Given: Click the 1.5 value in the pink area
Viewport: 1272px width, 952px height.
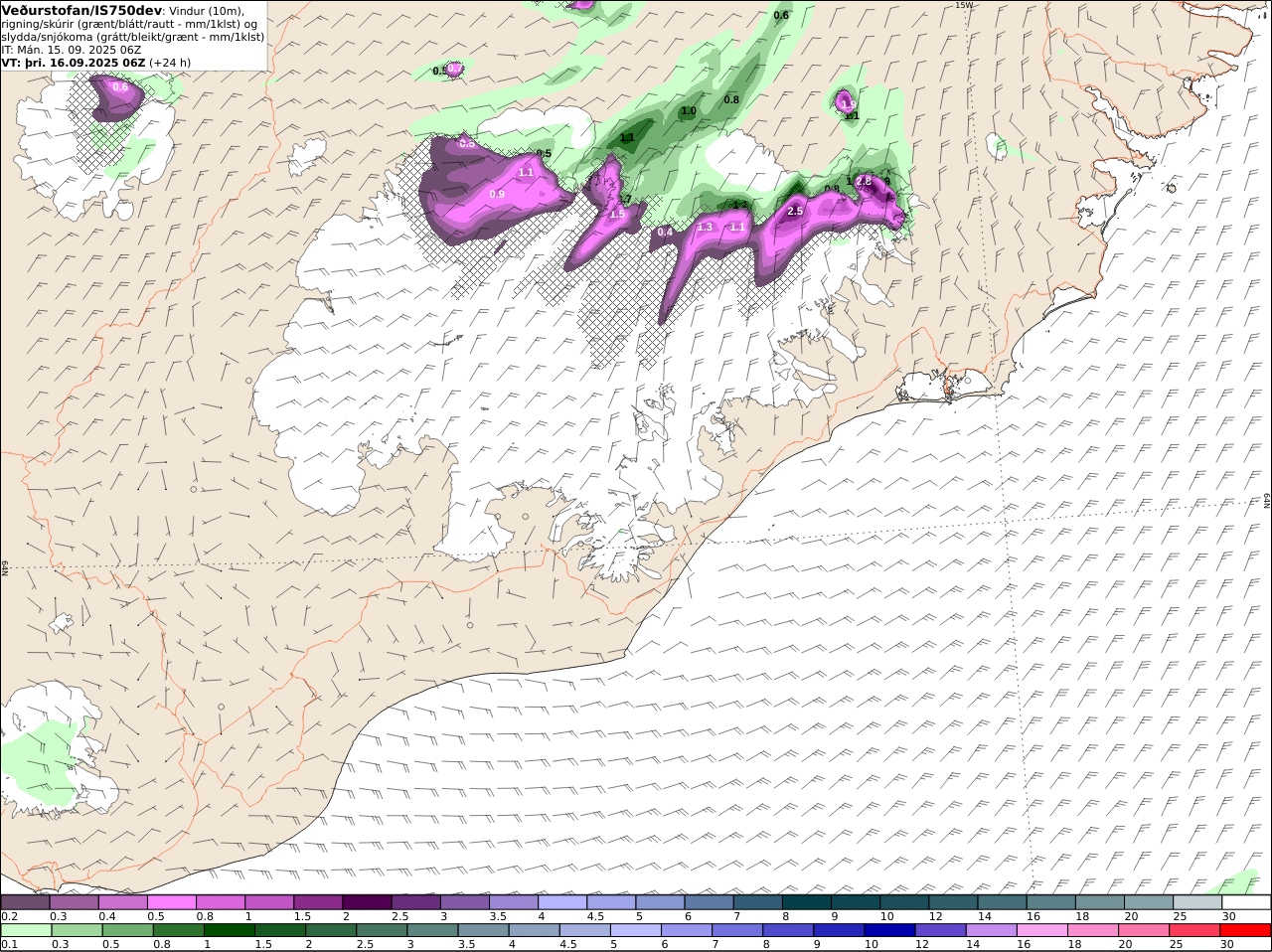Looking at the screenshot, I should point(617,215).
